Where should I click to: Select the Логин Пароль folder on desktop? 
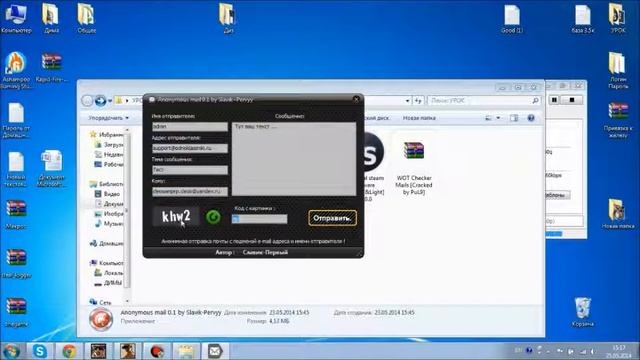click(x=618, y=70)
